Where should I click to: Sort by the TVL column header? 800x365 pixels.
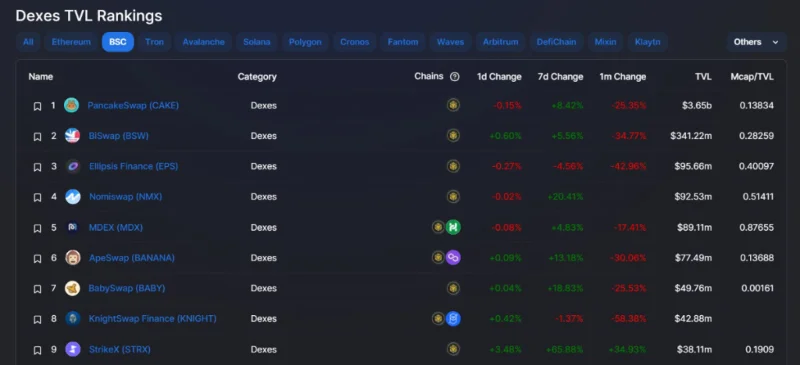[703, 77]
